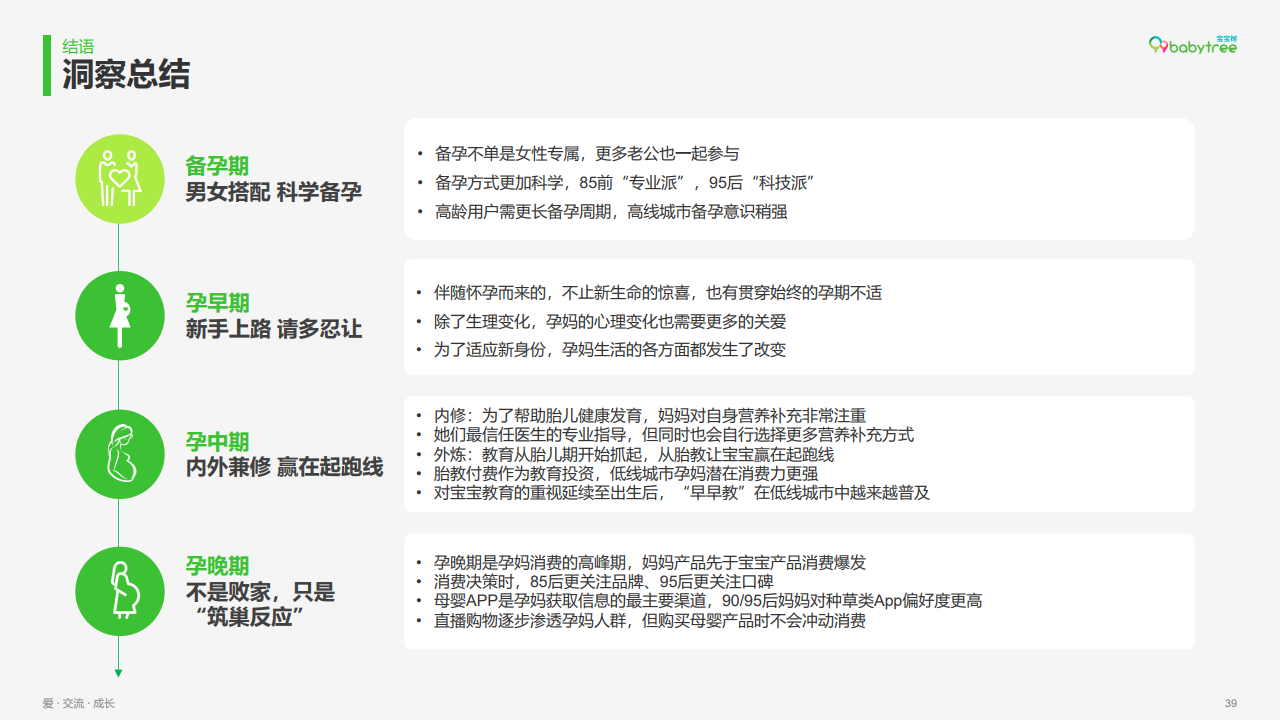Click the timeline arrow at bottom

(119, 672)
